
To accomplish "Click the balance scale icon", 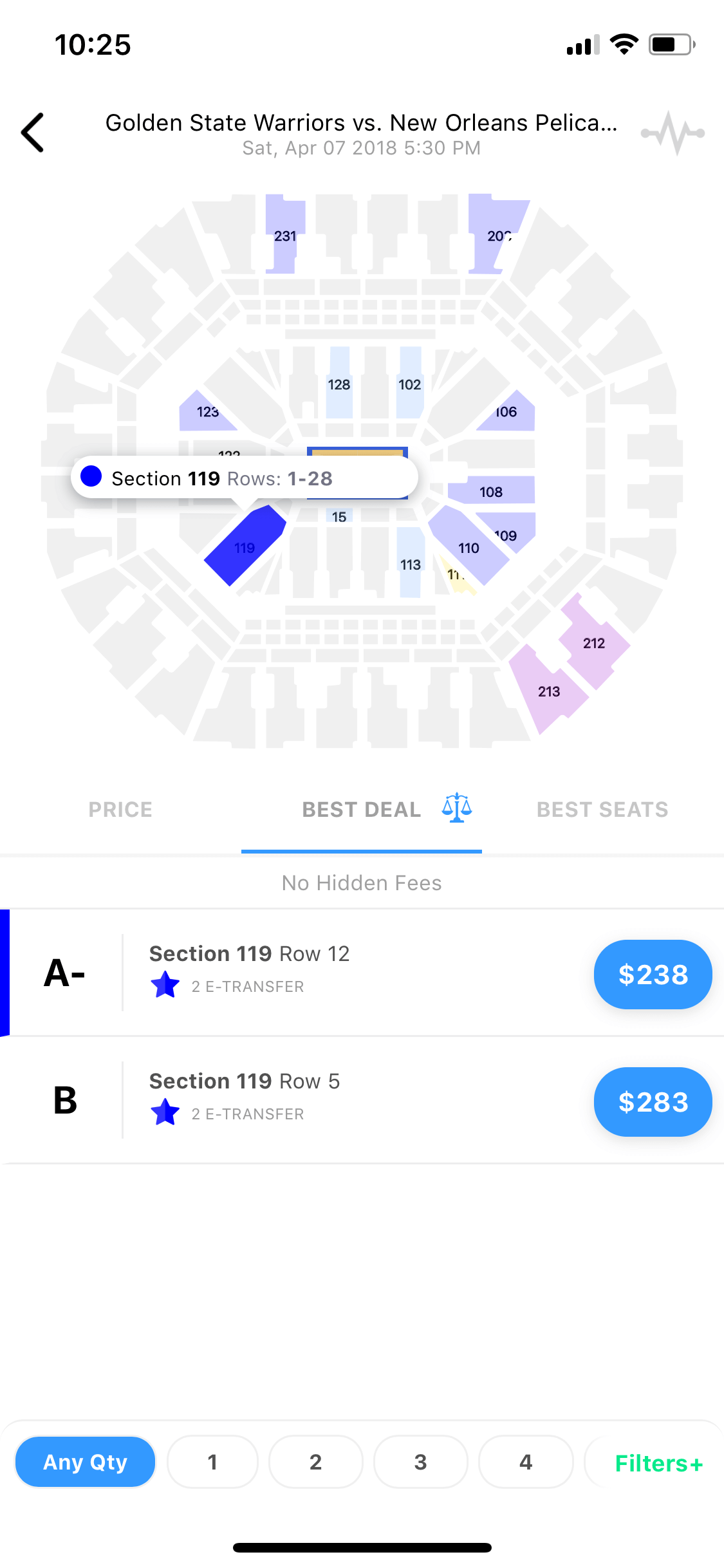I will coord(457,808).
